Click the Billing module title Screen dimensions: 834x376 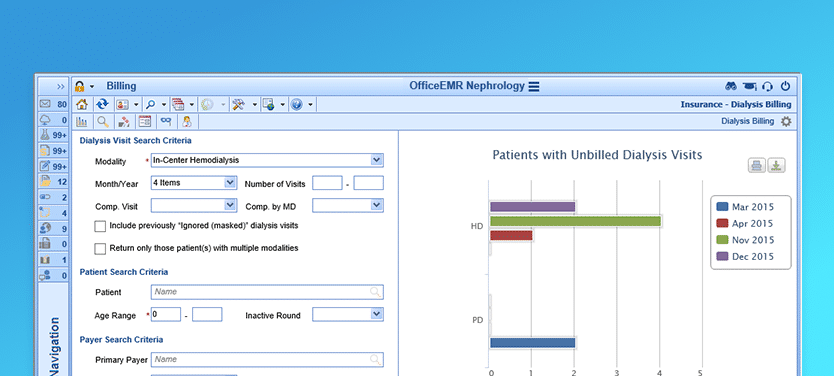[x=121, y=86]
